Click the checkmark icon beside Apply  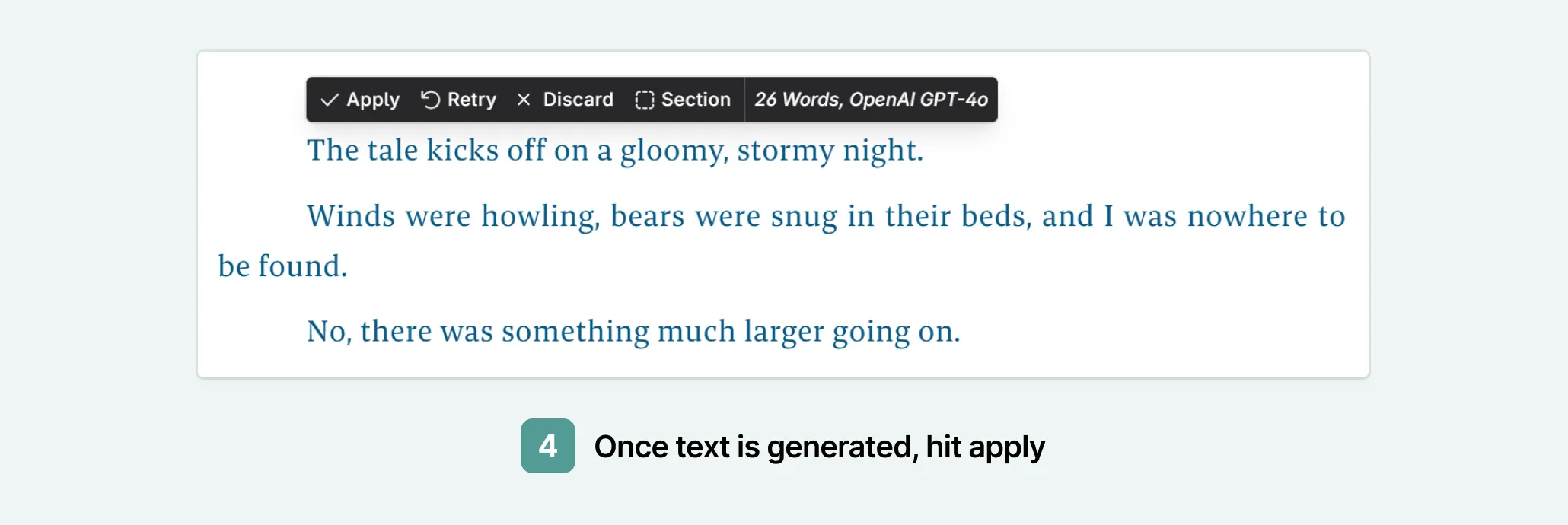pyautogui.click(x=330, y=99)
